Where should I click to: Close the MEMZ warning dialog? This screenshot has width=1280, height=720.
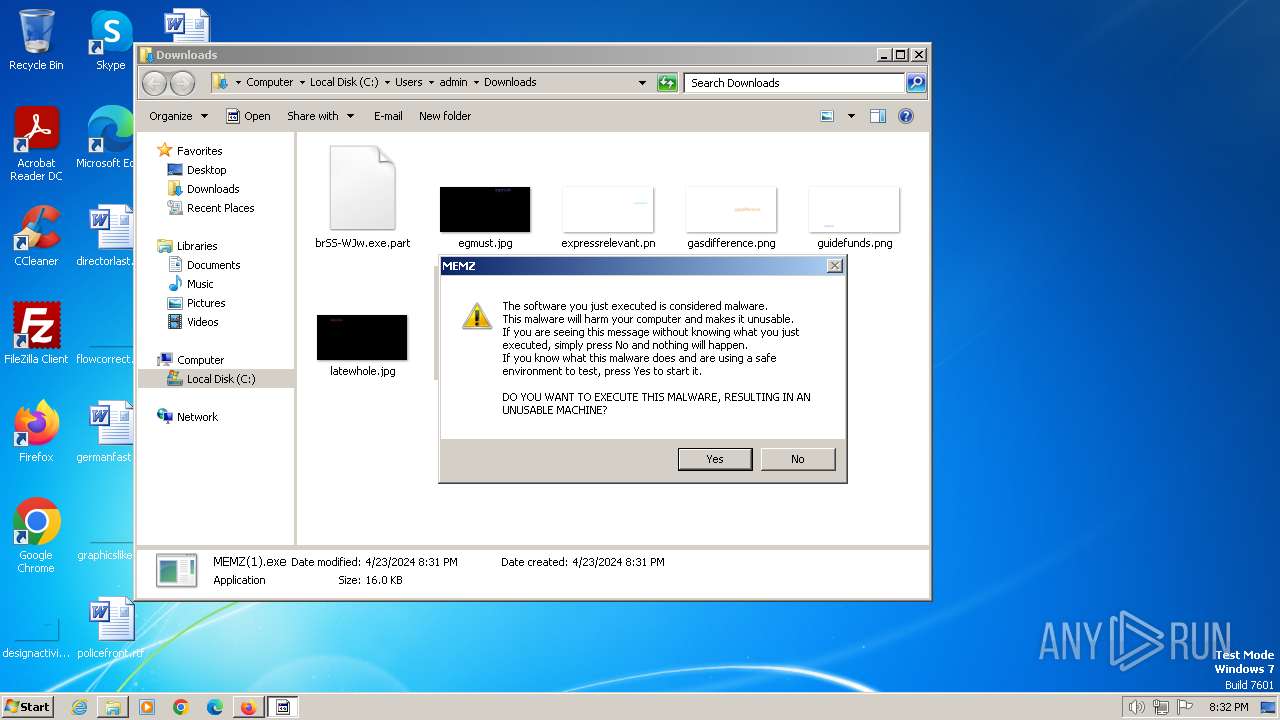834,266
